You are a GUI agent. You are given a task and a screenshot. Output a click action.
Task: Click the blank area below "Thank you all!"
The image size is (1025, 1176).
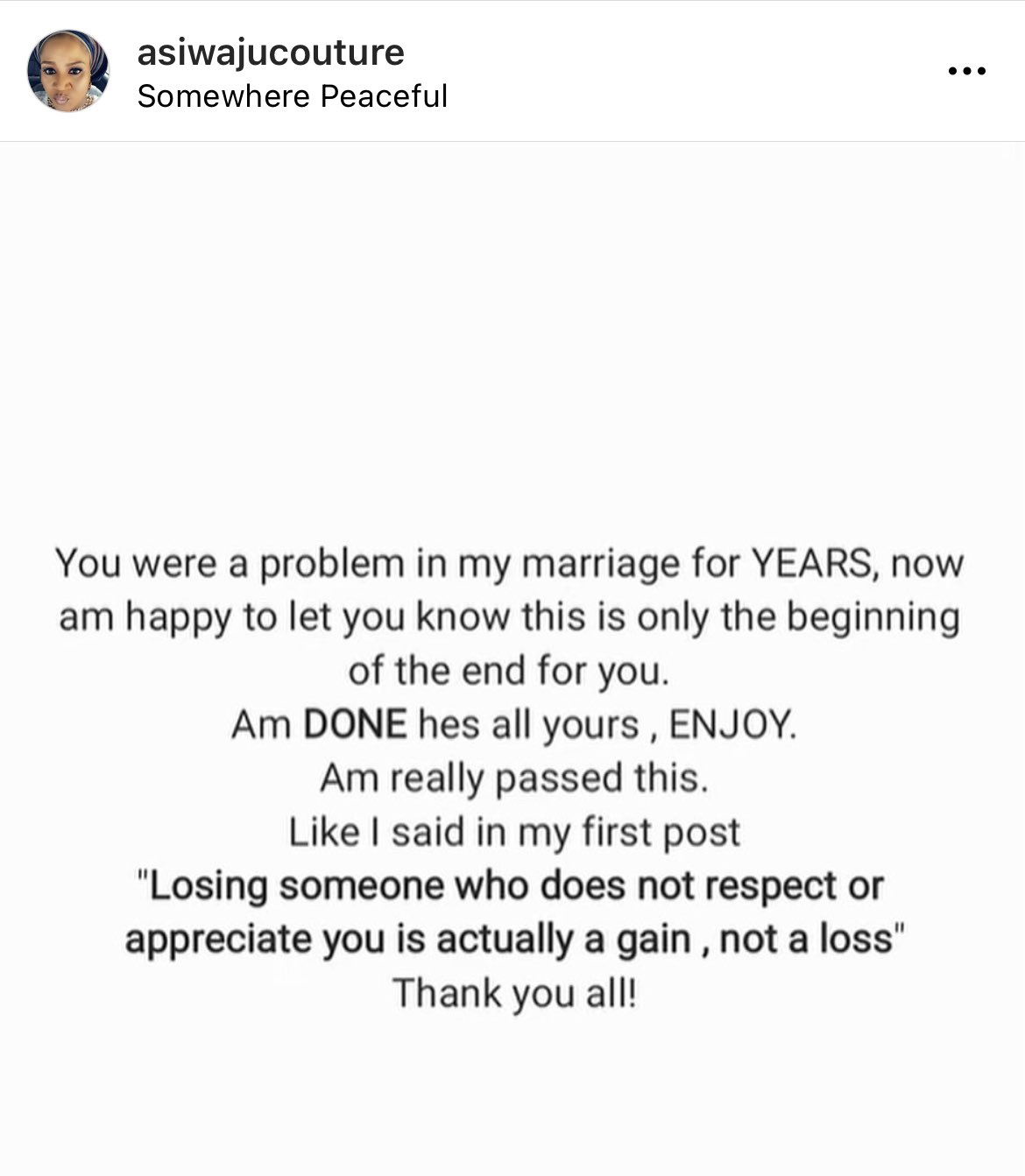512,1095
